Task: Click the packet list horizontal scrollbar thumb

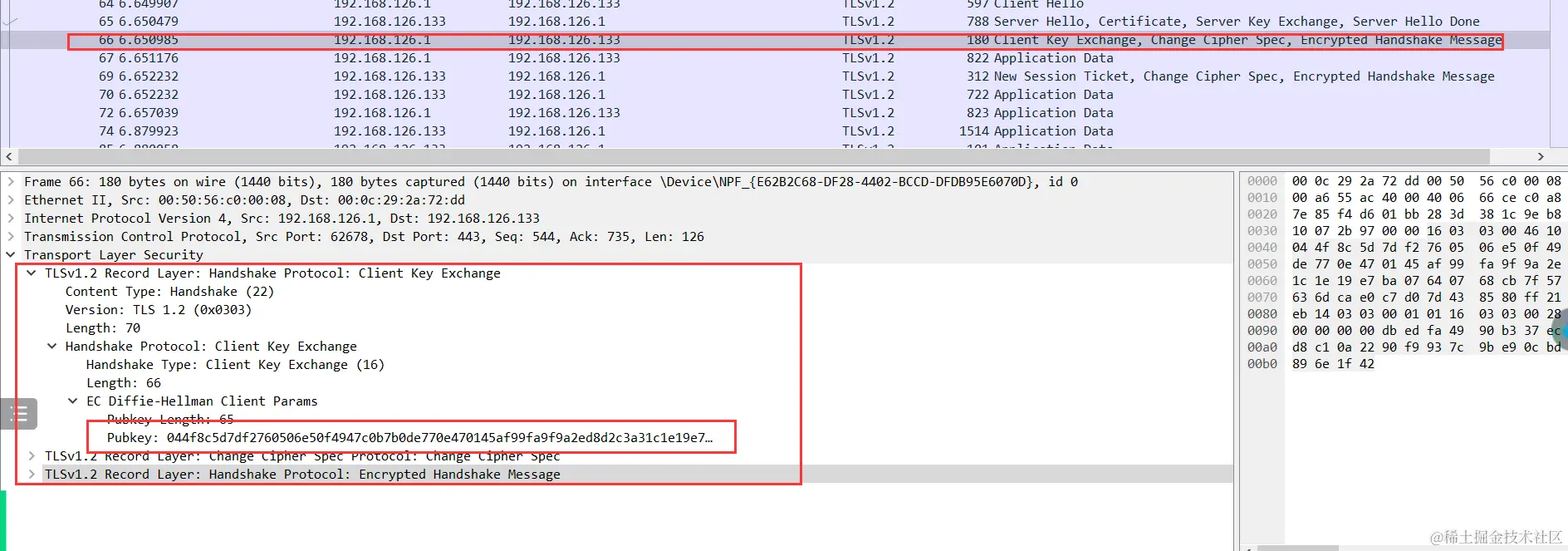Action: (753, 156)
